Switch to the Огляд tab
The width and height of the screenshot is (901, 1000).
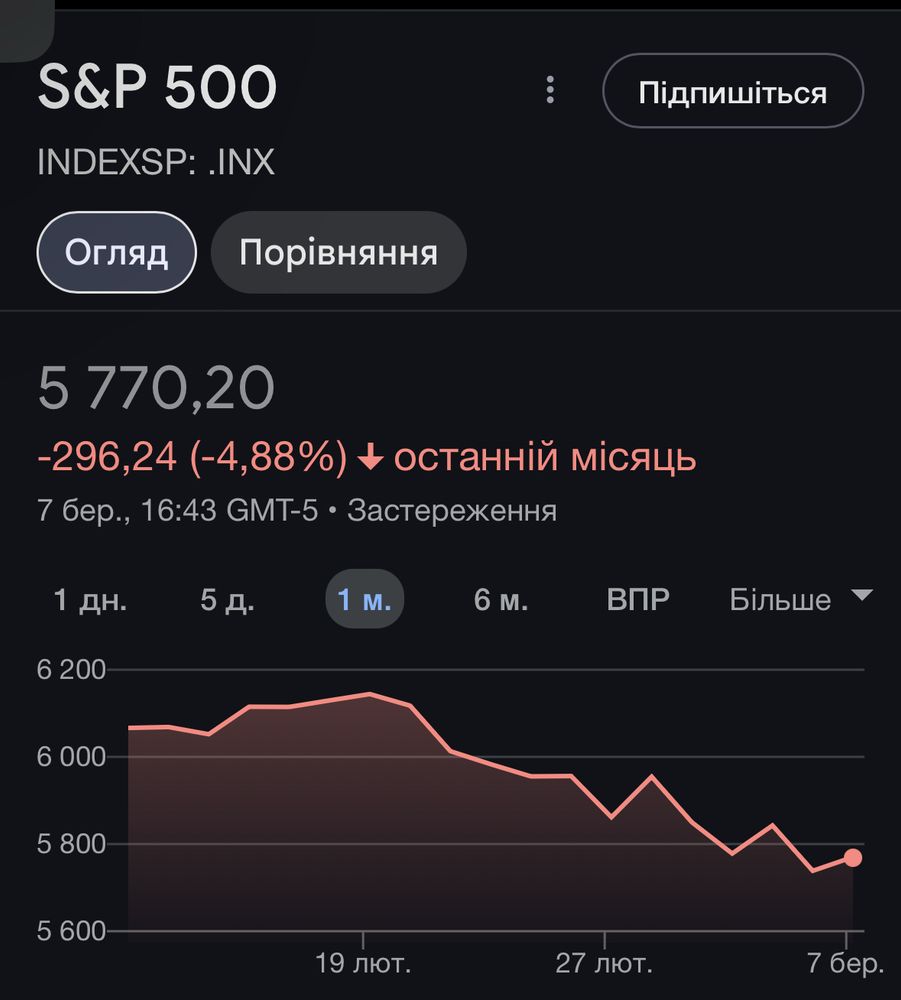tap(117, 253)
